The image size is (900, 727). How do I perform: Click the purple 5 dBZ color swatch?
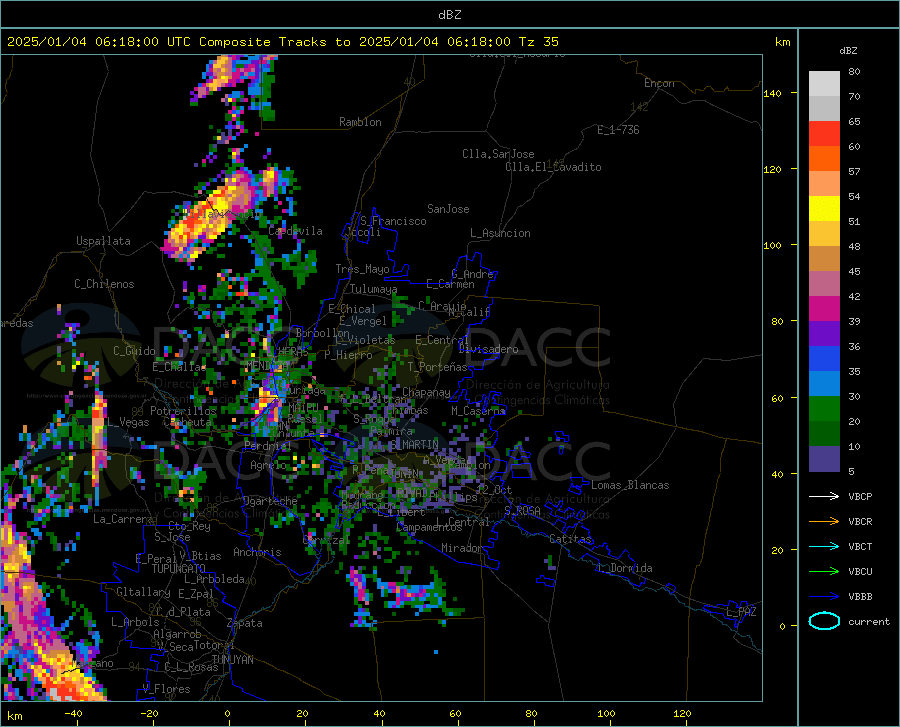(824, 459)
